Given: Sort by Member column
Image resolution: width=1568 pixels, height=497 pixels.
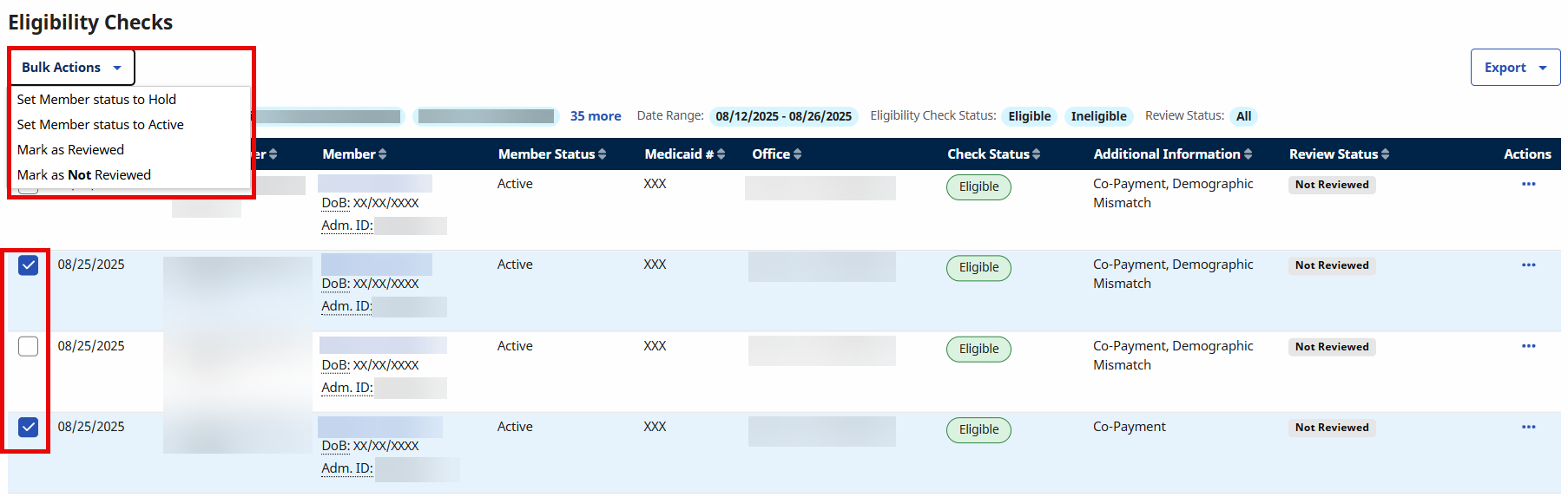Looking at the screenshot, I should click(x=354, y=154).
